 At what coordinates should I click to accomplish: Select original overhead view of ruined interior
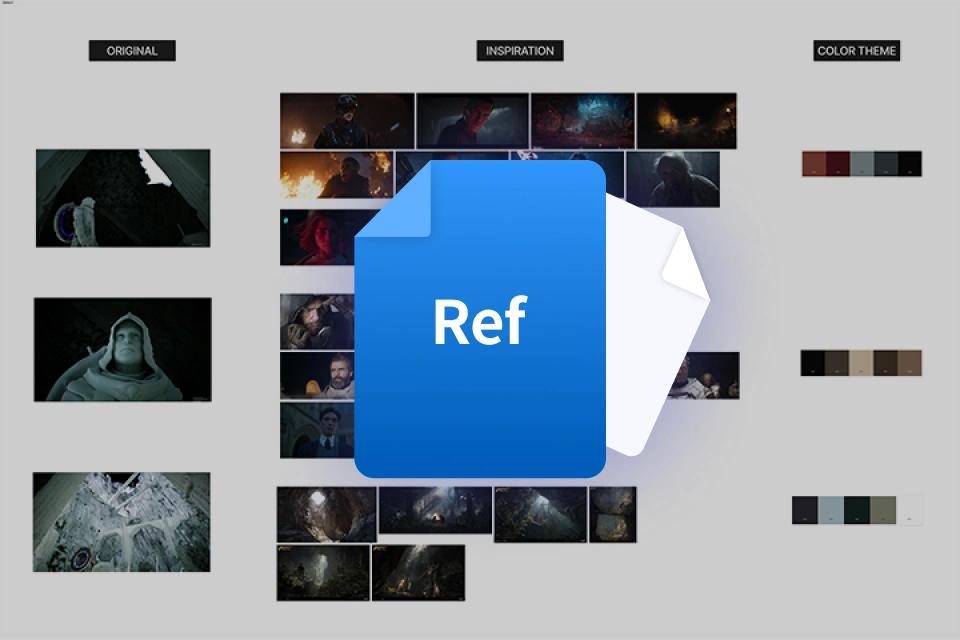click(x=122, y=522)
